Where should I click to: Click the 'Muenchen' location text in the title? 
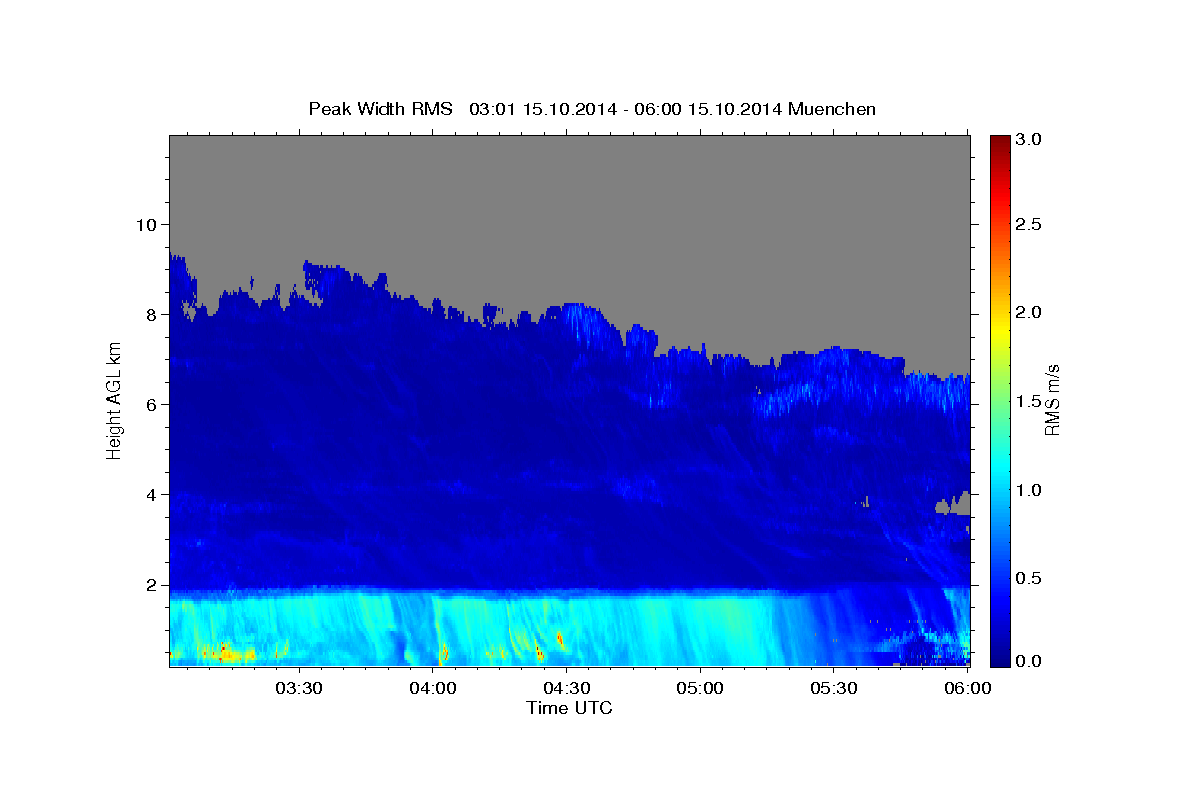832,109
